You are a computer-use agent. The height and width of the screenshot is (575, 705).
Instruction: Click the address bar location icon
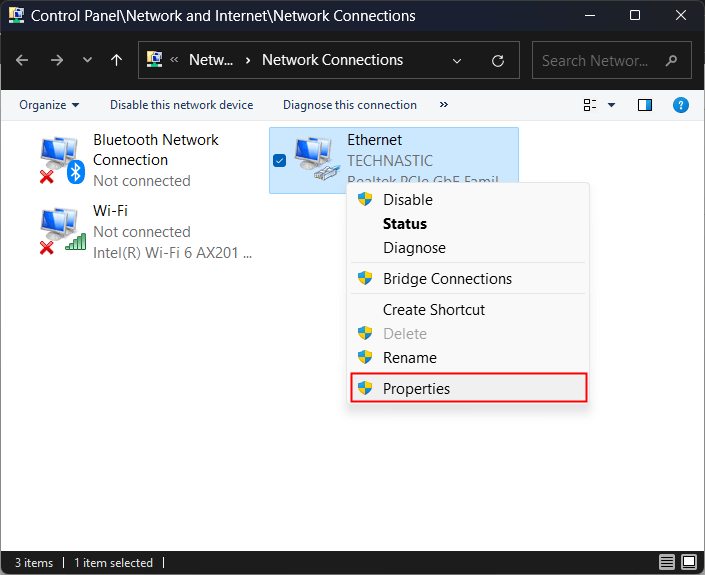(x=155, y=59)
